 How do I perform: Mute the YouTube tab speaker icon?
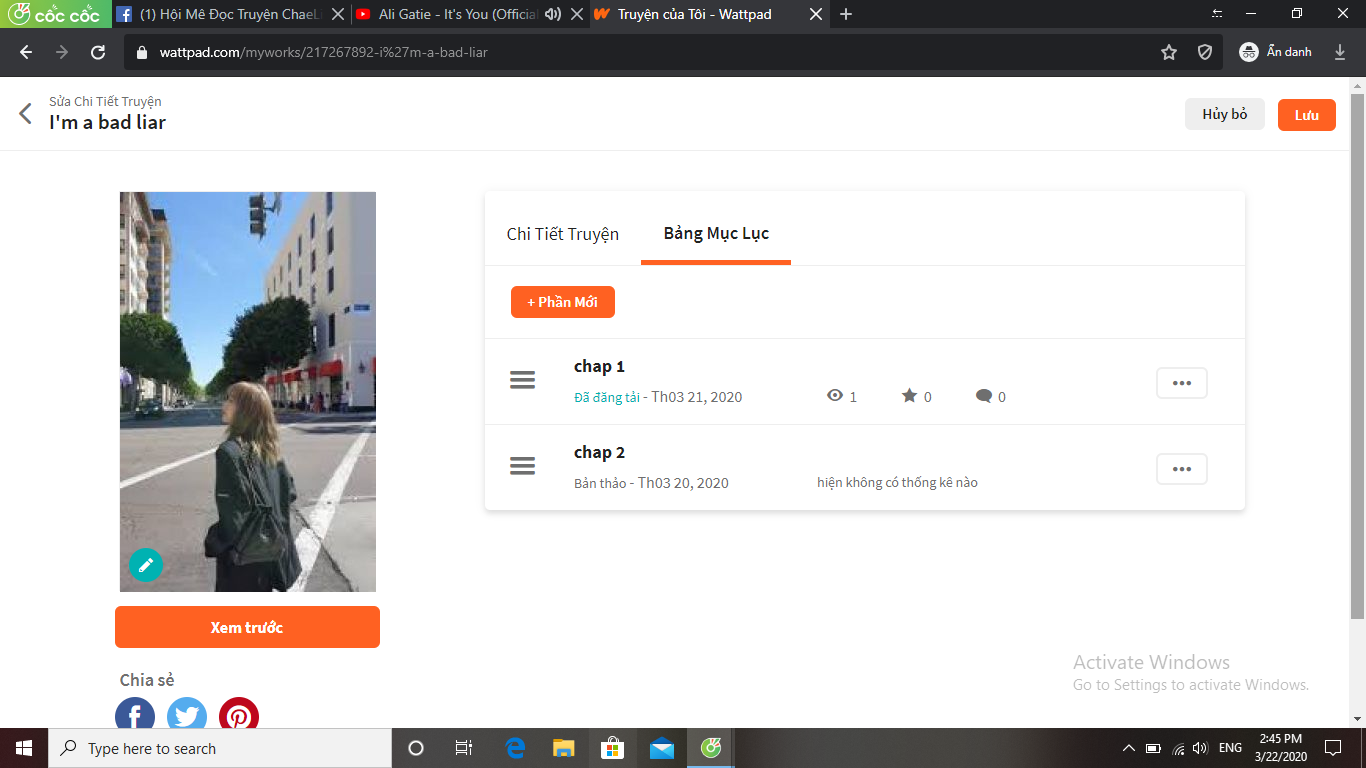click(553, 14)
